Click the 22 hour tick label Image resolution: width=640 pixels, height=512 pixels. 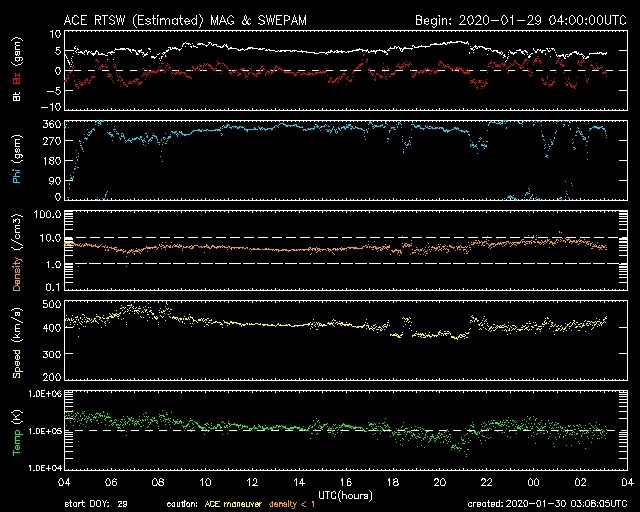[486, 482]
